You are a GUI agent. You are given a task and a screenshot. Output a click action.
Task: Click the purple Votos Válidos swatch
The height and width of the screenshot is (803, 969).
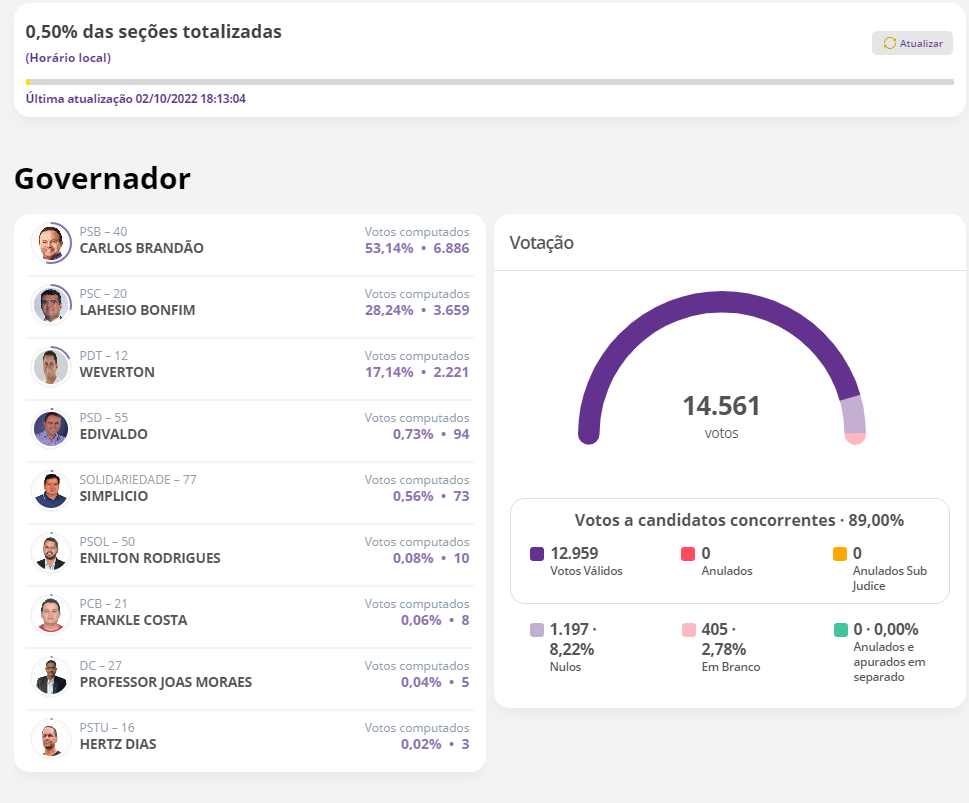pyautogui.click(x=537, y=554)
